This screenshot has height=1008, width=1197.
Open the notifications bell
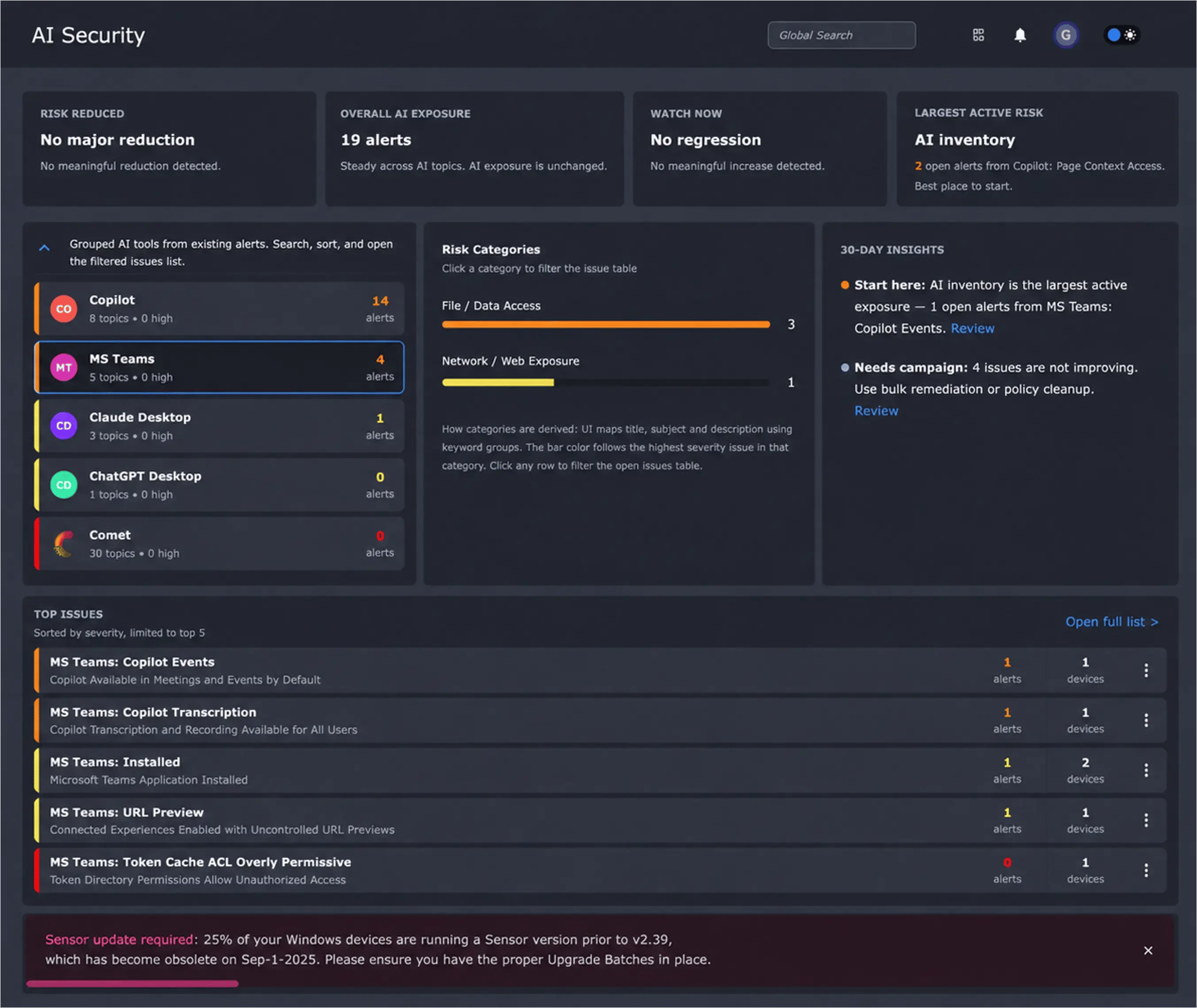[1020, 35]
